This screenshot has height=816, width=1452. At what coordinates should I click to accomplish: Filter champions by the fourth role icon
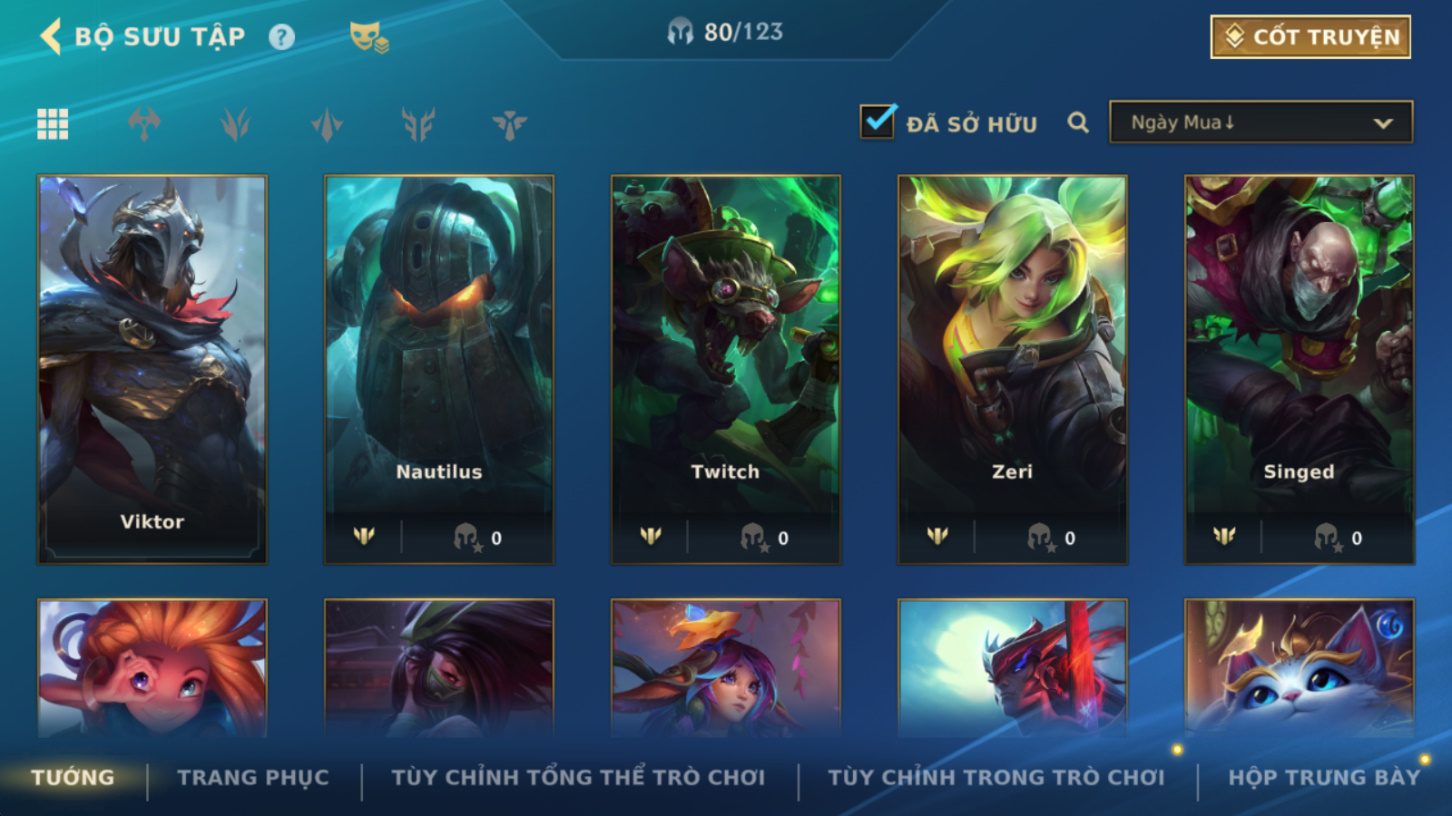coord(327,124)
